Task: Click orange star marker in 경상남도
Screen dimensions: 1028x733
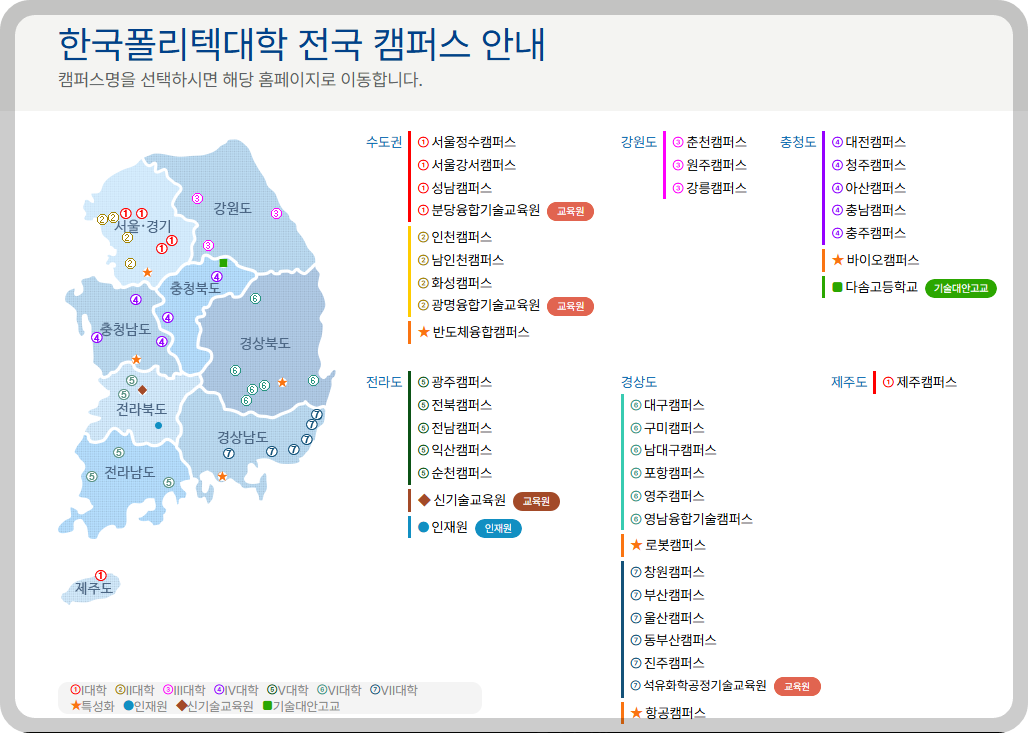Action: (x=222, y=476)
